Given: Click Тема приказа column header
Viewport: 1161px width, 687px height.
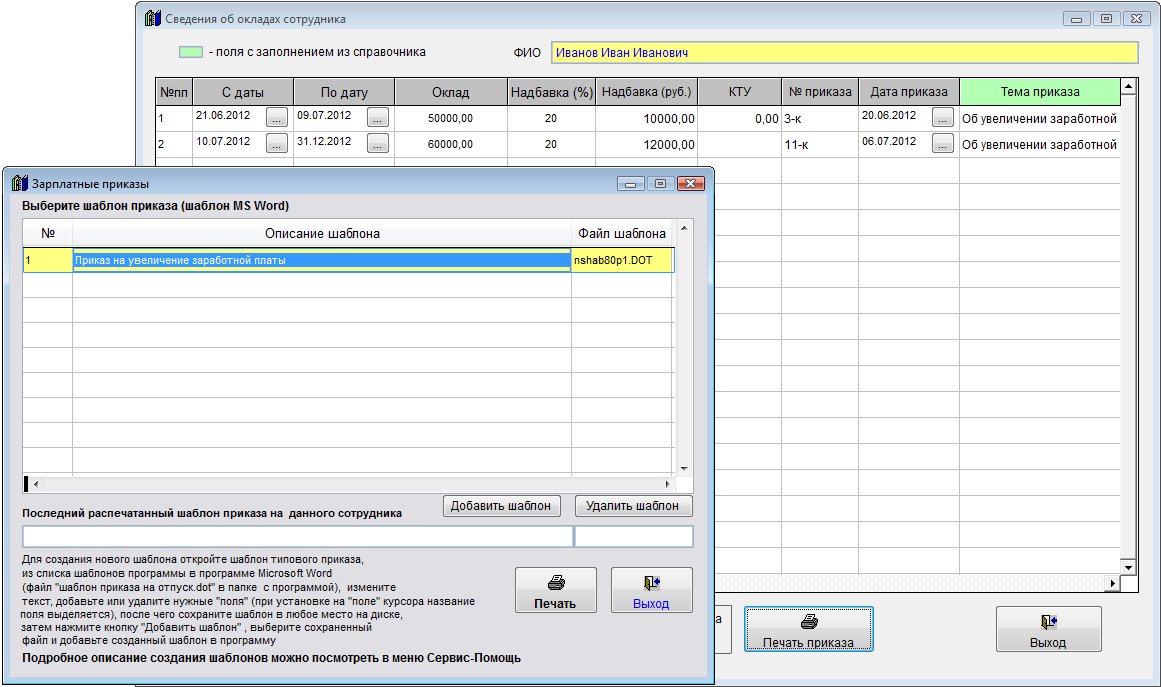Looking at the screenshot, I should [x=1039, y=92].
